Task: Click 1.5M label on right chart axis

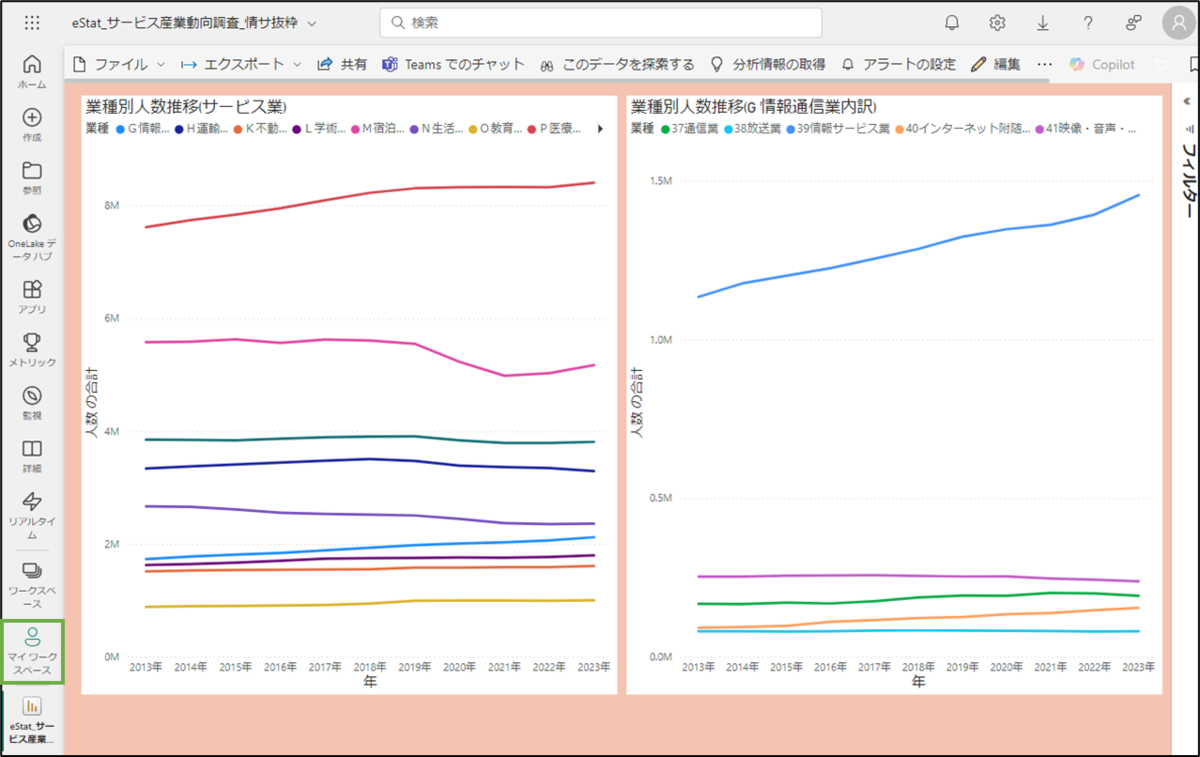Action: pos(661,180)
